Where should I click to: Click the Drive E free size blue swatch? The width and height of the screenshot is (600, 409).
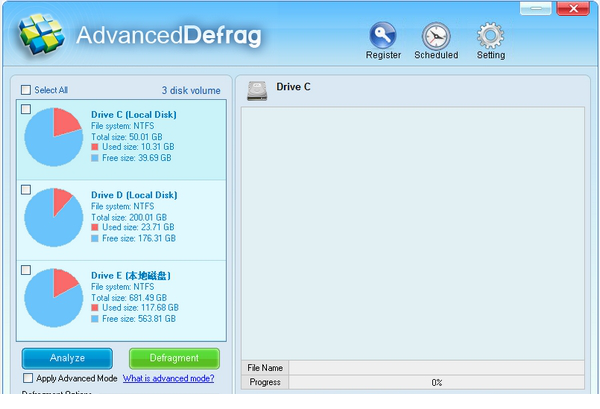95,319
